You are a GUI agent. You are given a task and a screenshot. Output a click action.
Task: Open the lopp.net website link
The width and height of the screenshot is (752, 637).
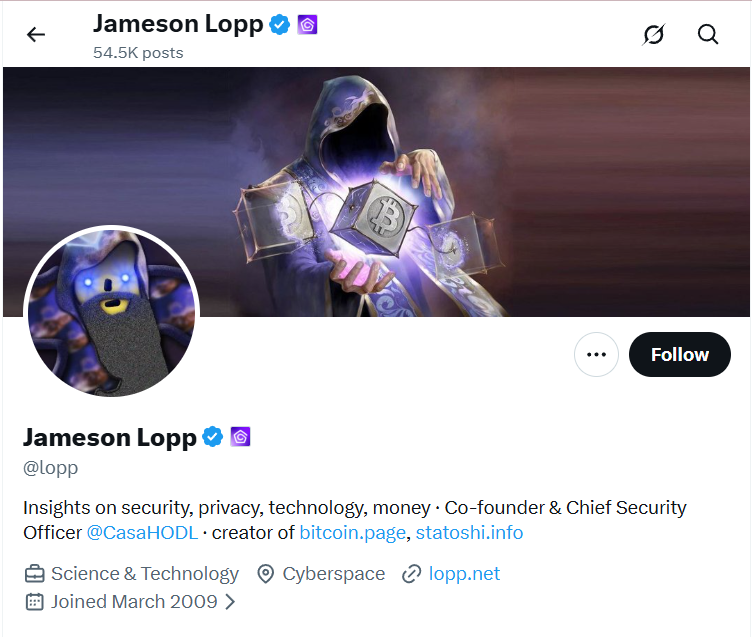pos(464,574)
